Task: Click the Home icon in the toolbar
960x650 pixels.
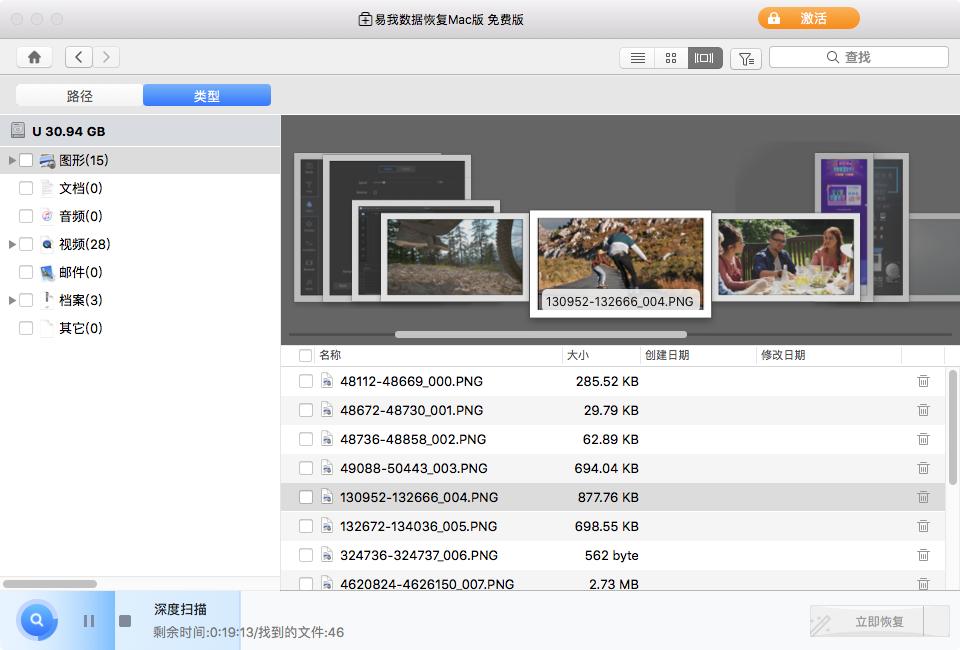Action: [x=34, y=57]
